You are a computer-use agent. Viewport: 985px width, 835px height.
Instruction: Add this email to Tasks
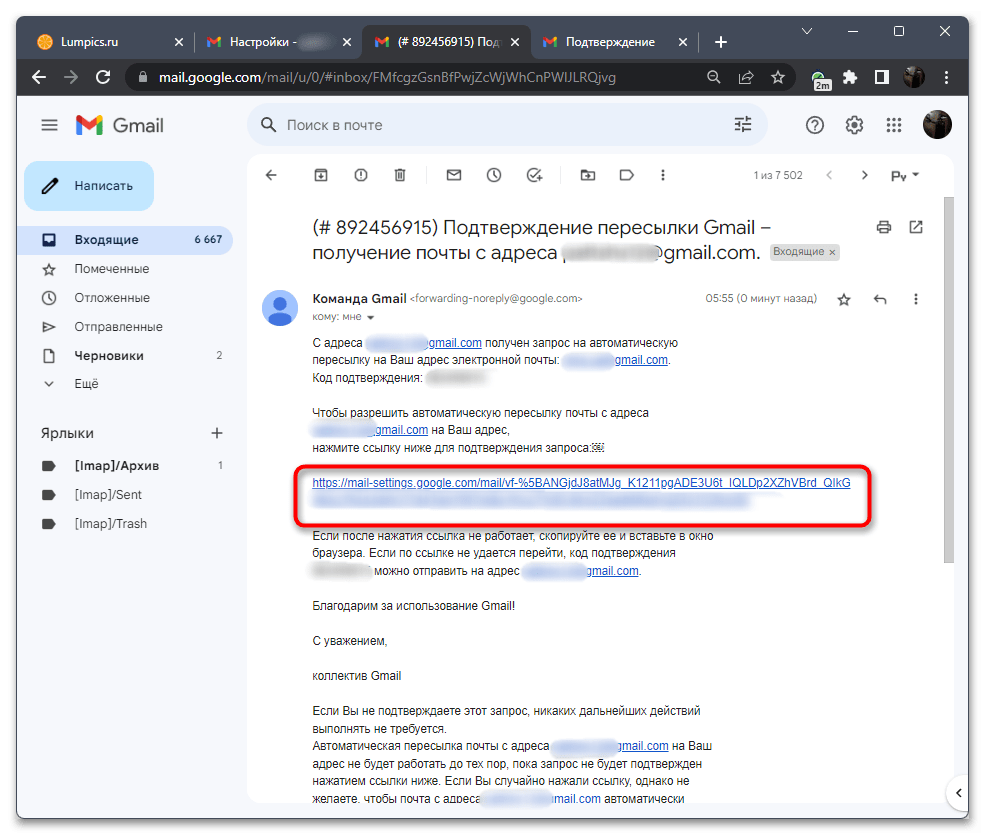(x=534, y=175)
